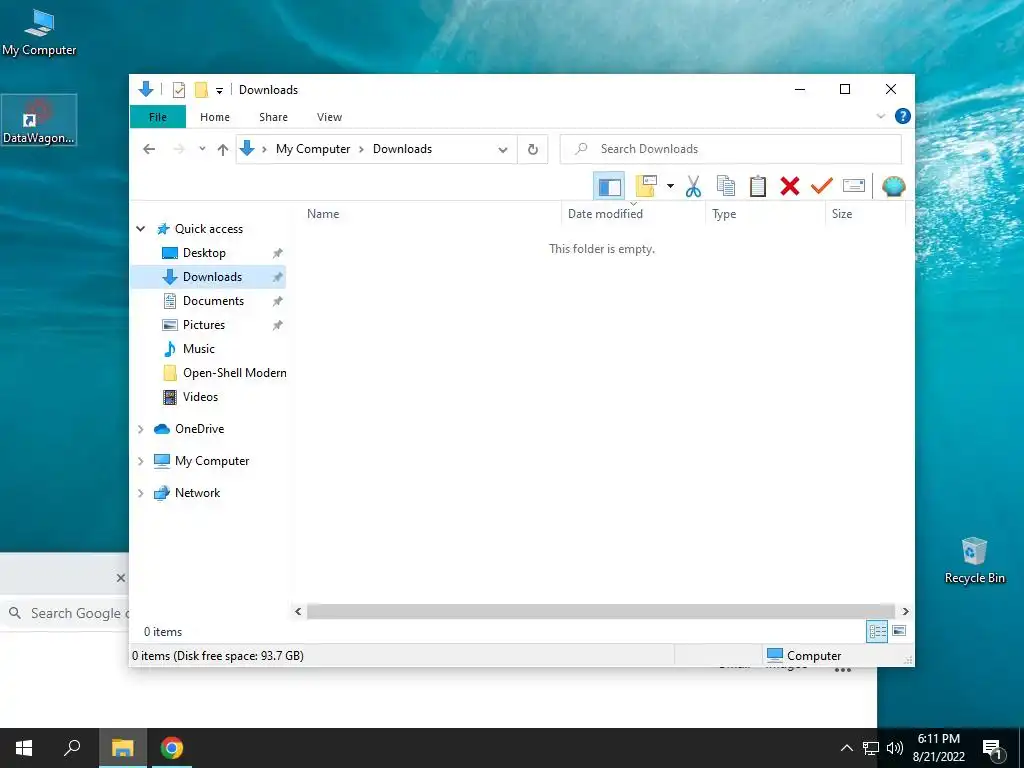
Task: Click the taskbar search magnifier
Action: coord(72,748)
